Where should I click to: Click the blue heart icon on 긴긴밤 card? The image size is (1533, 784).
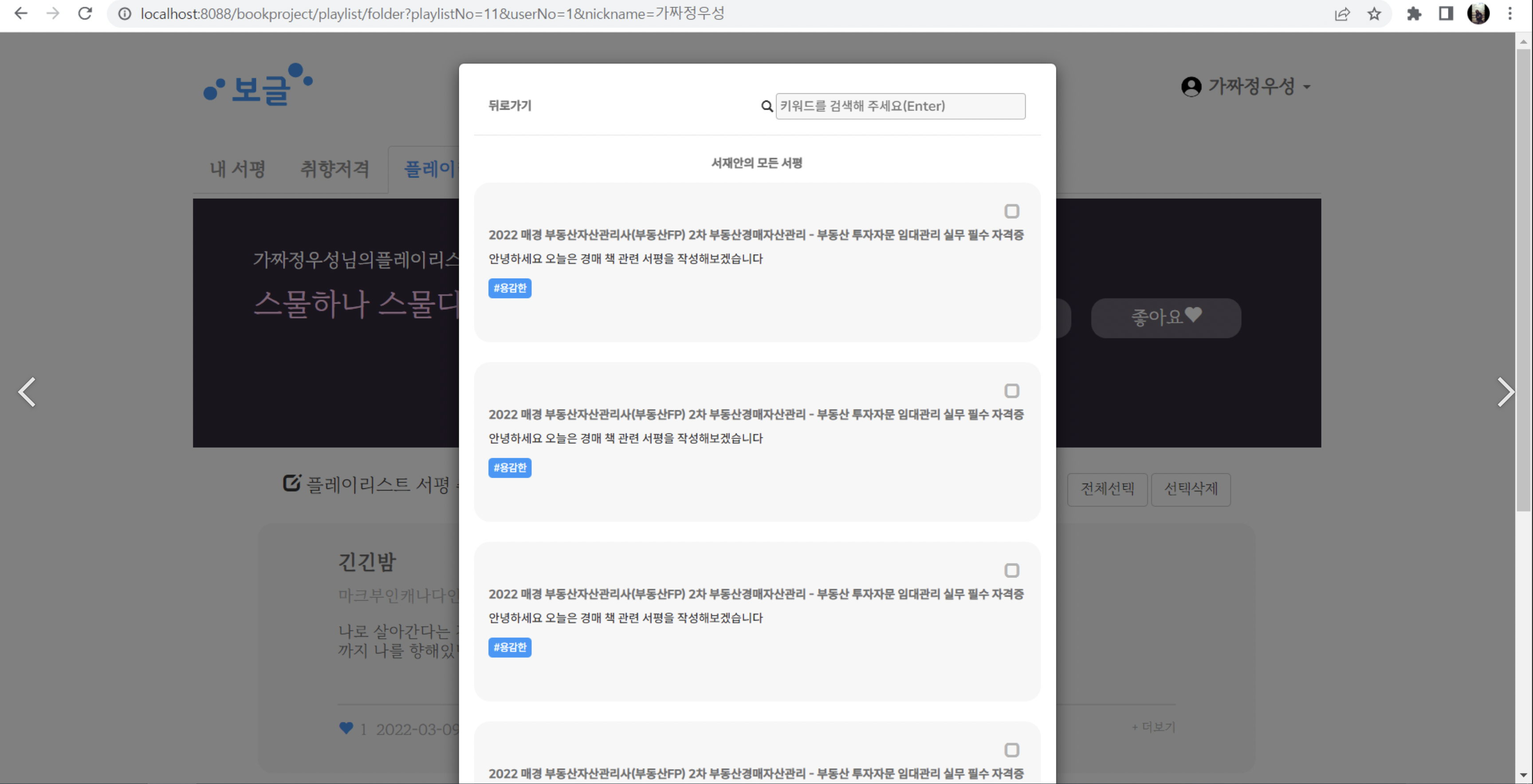tap(346, 728)
